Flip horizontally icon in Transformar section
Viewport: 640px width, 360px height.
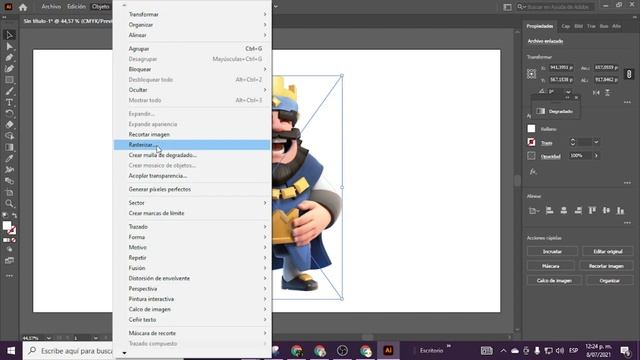596,93
